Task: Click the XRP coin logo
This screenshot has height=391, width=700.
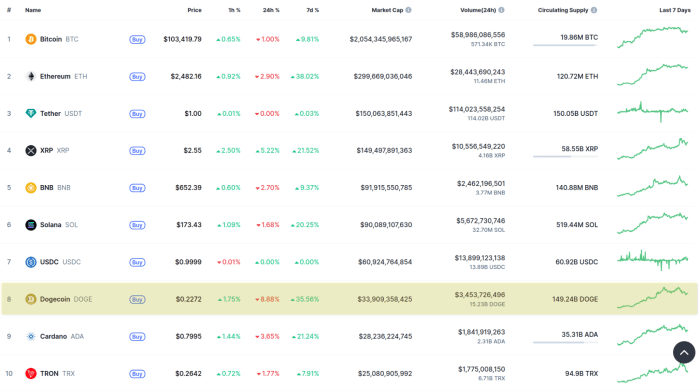Action: [x=31, y=150]
